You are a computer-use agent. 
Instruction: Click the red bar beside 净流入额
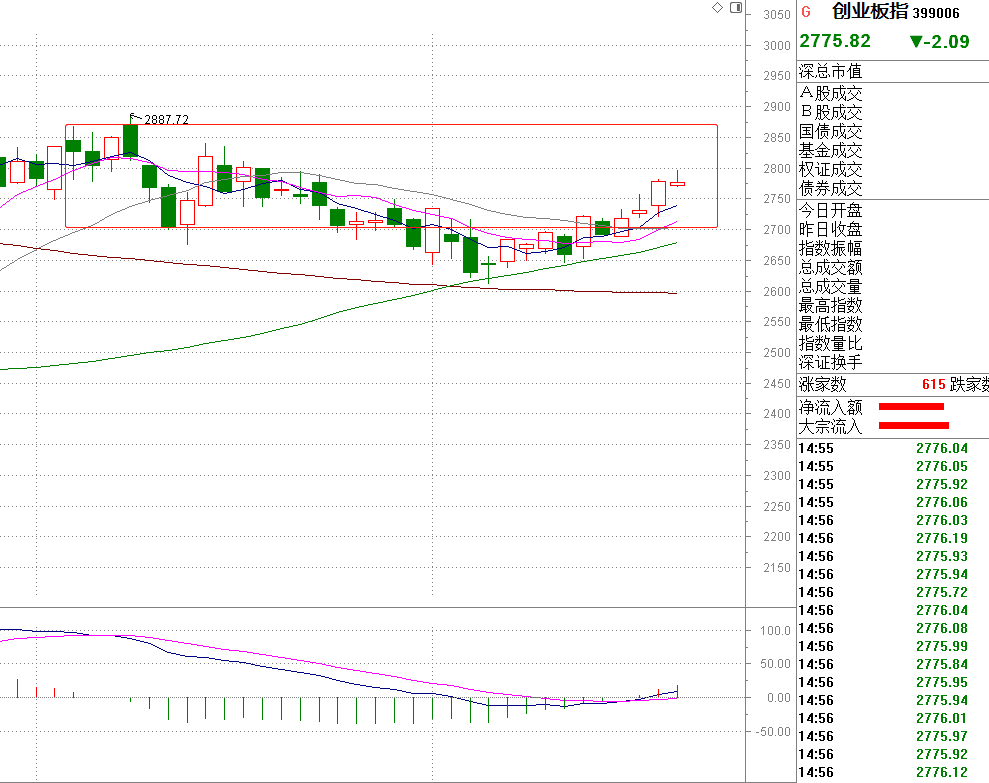(911, 406)
